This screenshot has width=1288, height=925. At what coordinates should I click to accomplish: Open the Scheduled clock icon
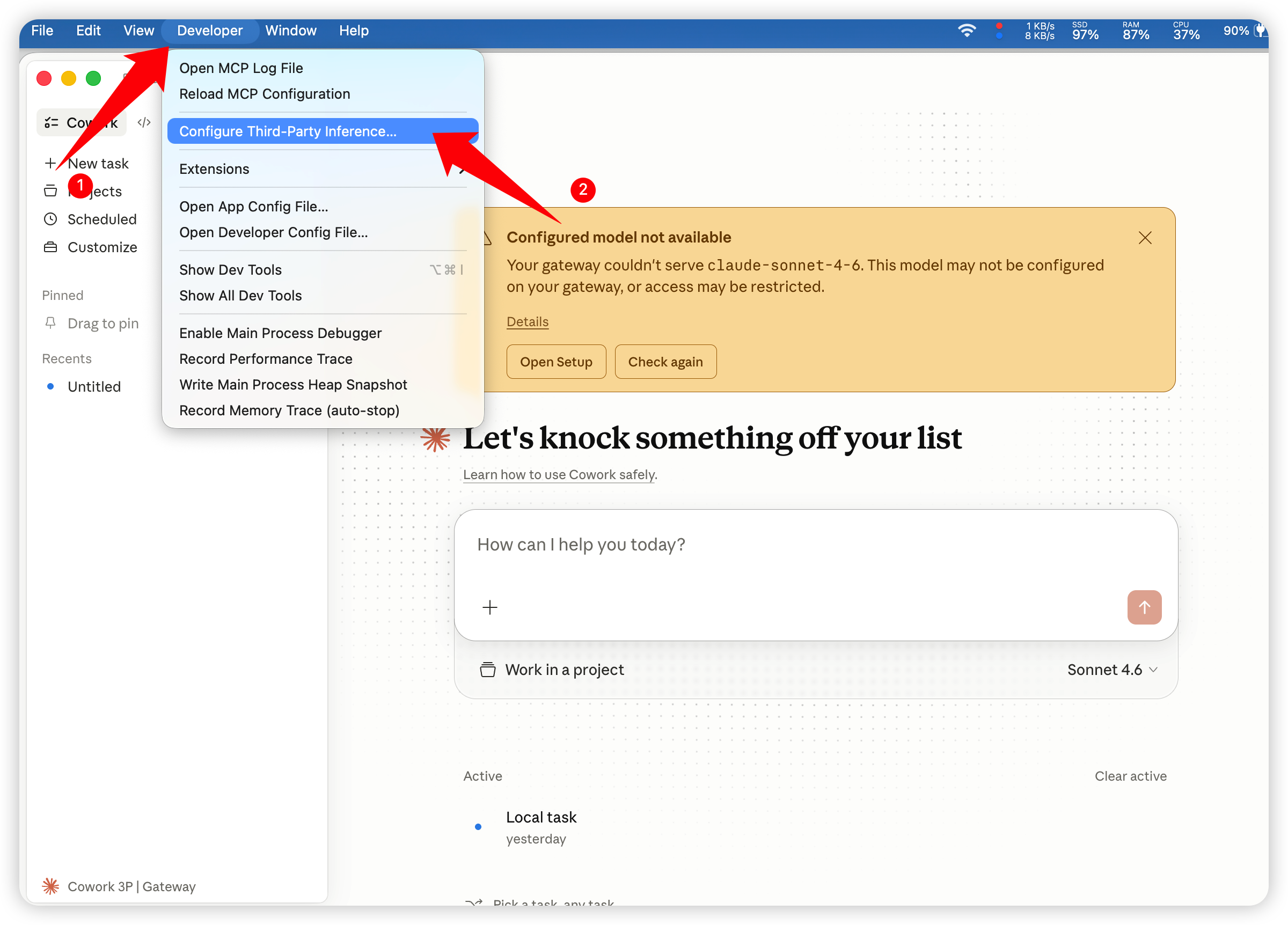point(50,219)
